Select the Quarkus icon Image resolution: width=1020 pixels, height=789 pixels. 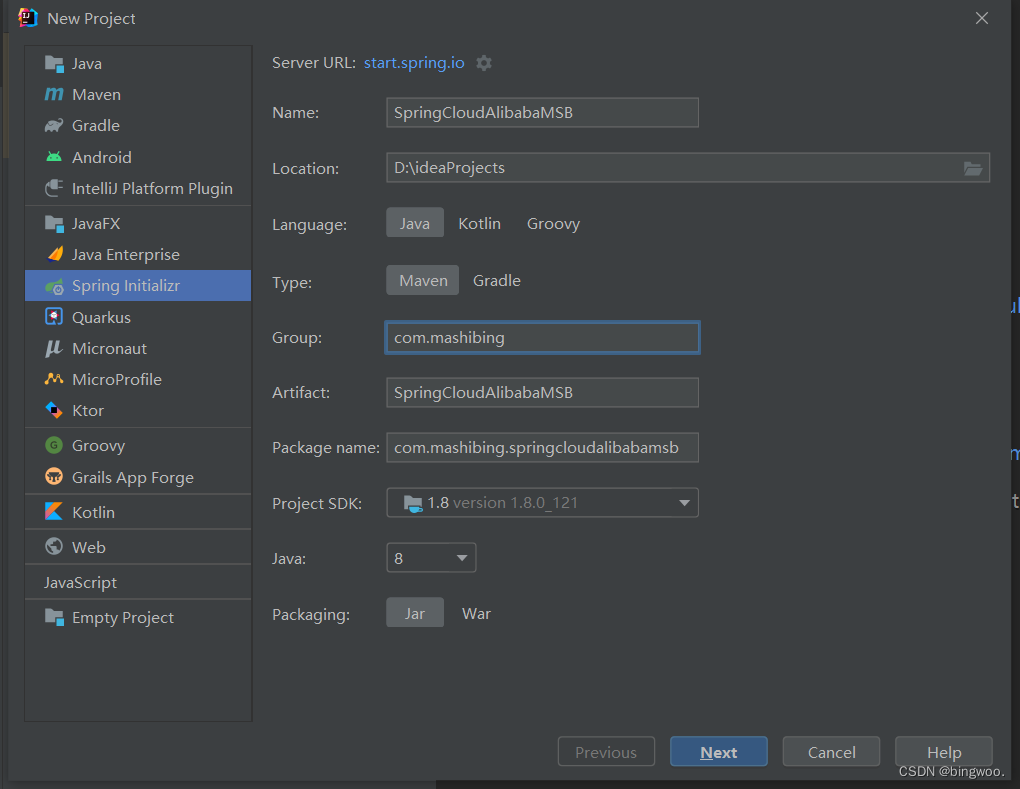pyautogui.click(x=54, y=317)
